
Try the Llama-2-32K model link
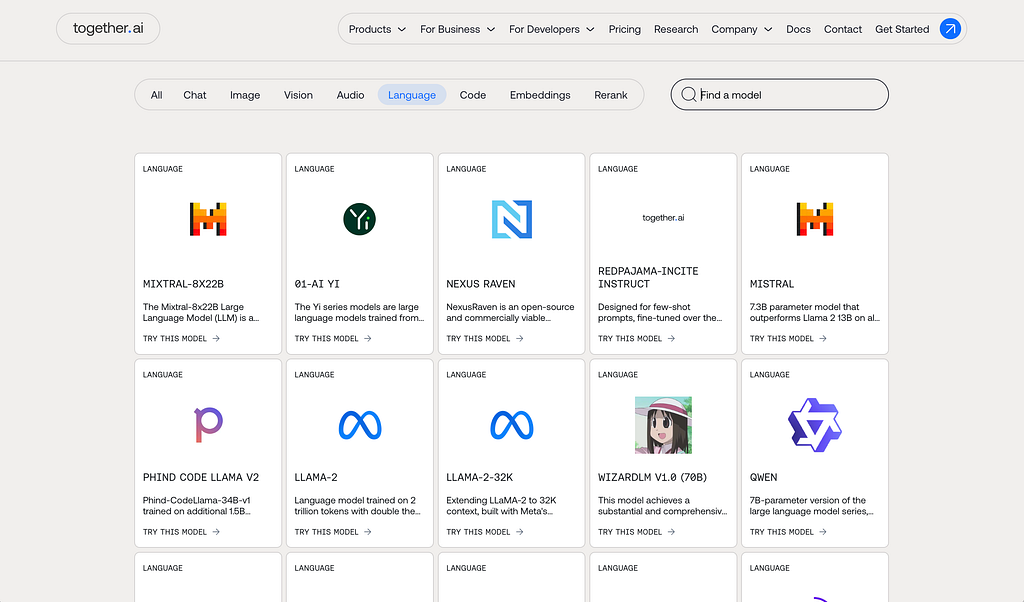tap(485, 531)
